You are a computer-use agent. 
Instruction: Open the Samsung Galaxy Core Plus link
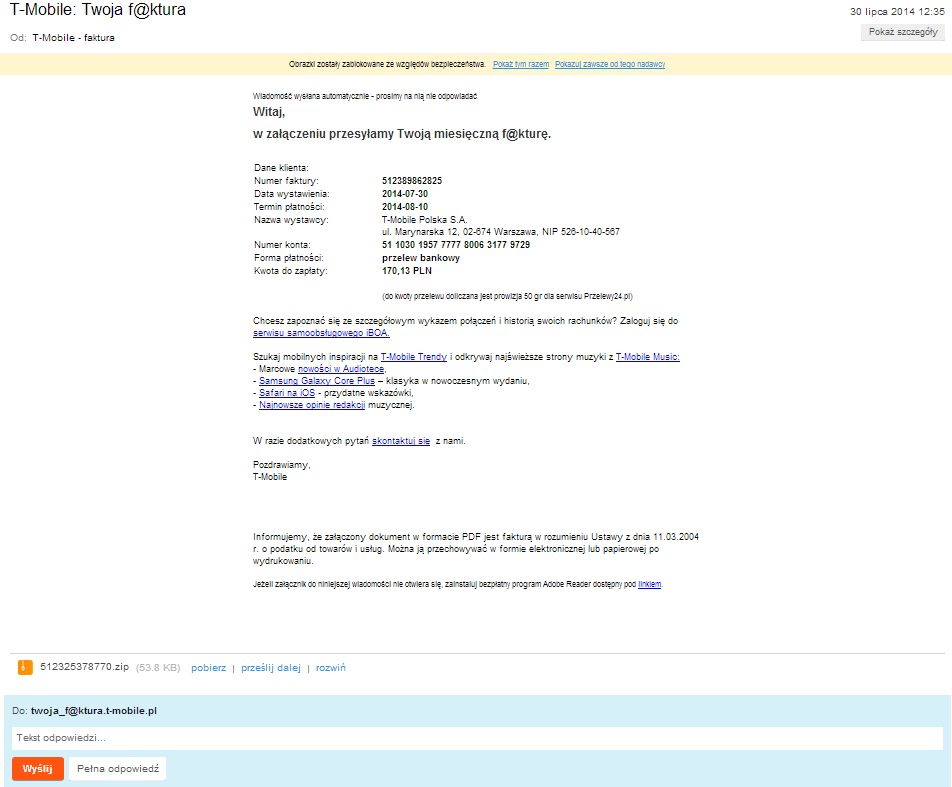pyautogui.click(x=317, y=381)
